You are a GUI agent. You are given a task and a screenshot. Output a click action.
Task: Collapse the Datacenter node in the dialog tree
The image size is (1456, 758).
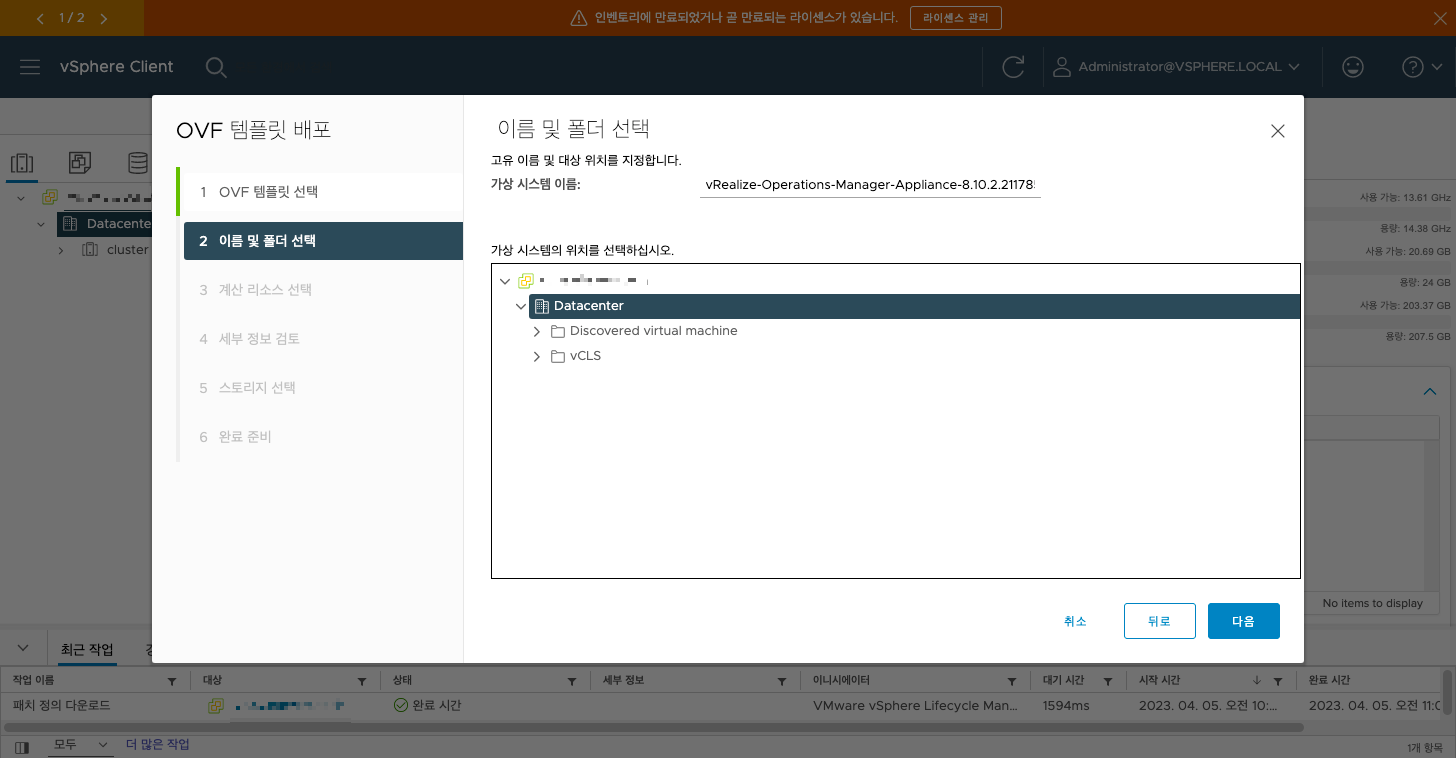[x=521, y=306]
